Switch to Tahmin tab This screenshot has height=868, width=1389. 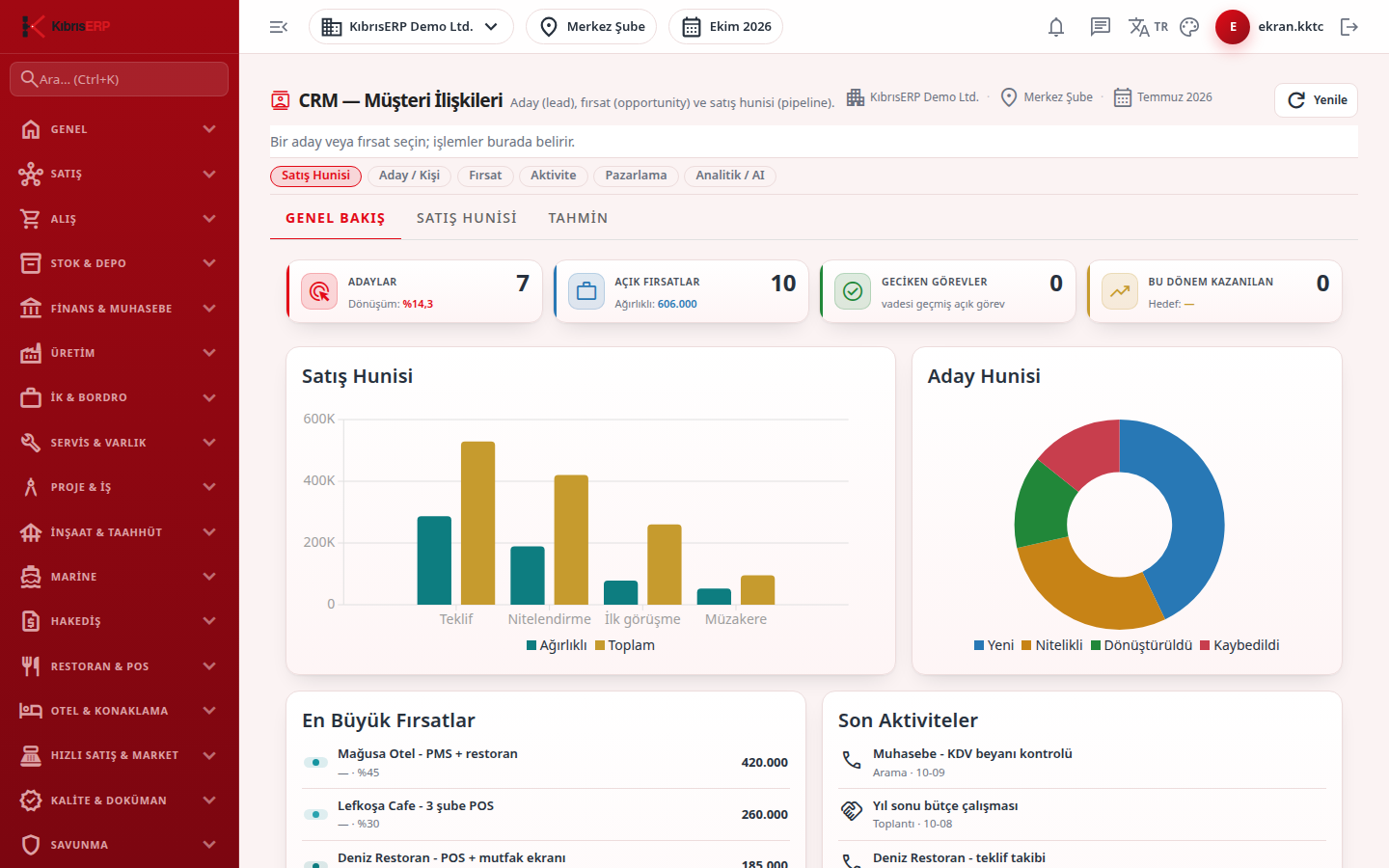578,218
